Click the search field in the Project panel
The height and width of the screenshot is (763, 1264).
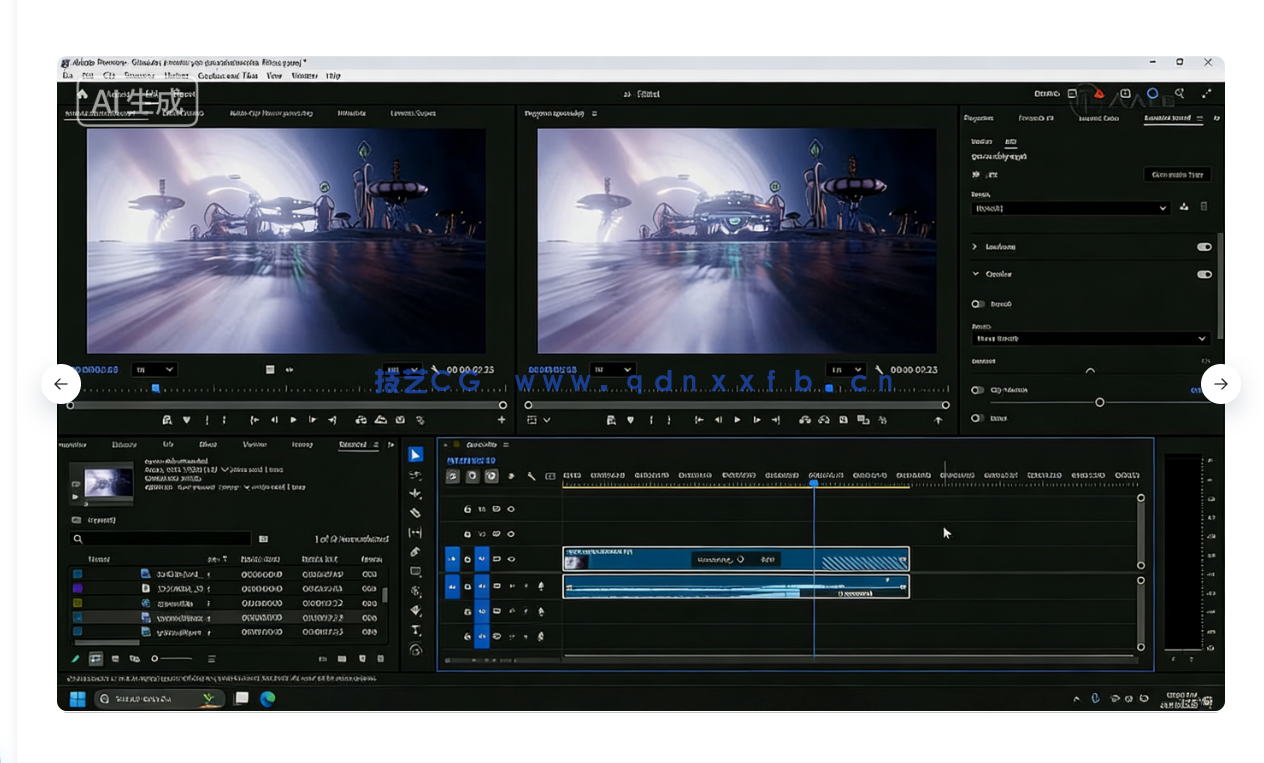160,539
